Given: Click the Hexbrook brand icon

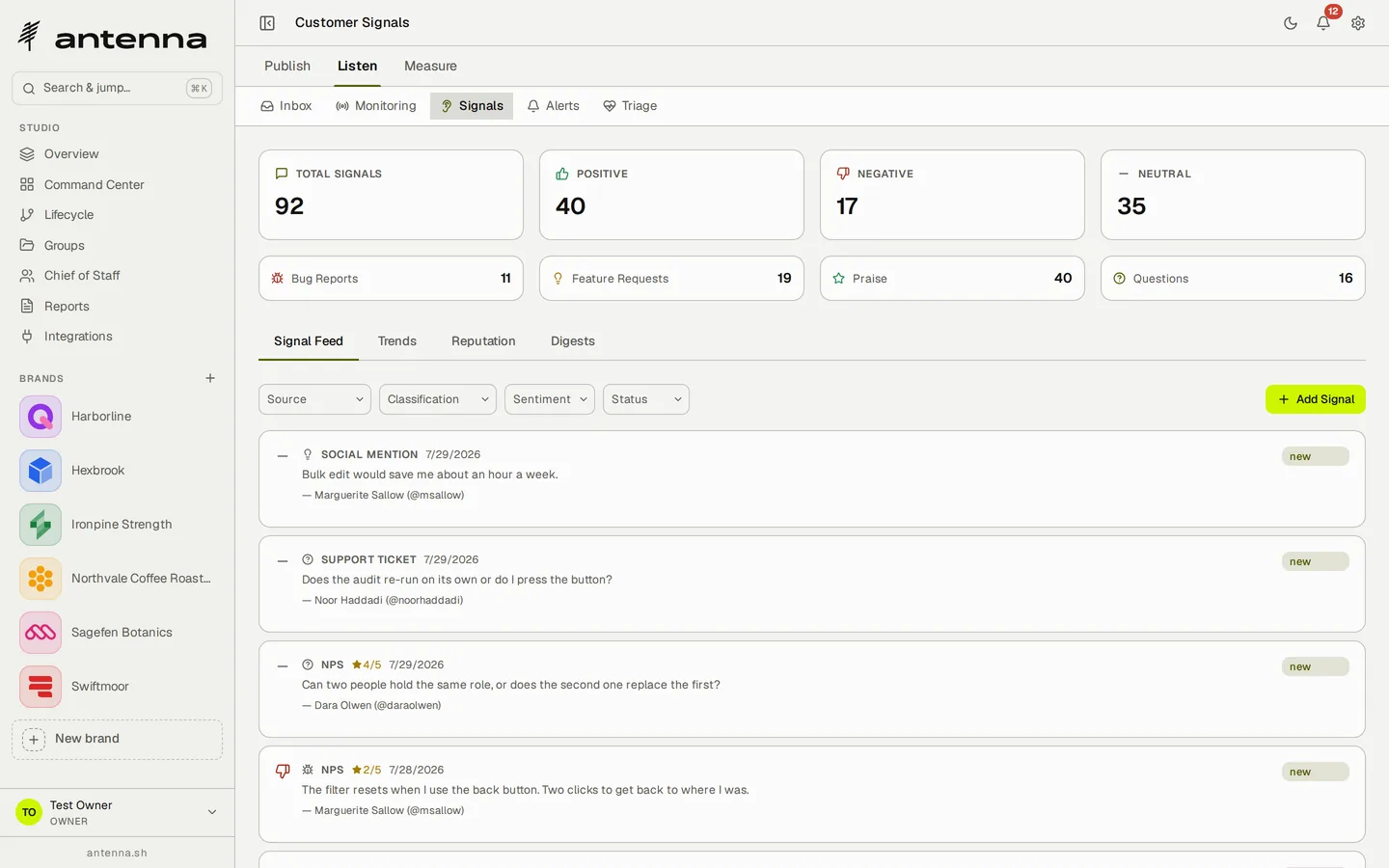Looking at the screenshot, I should [x=41, y=471].
